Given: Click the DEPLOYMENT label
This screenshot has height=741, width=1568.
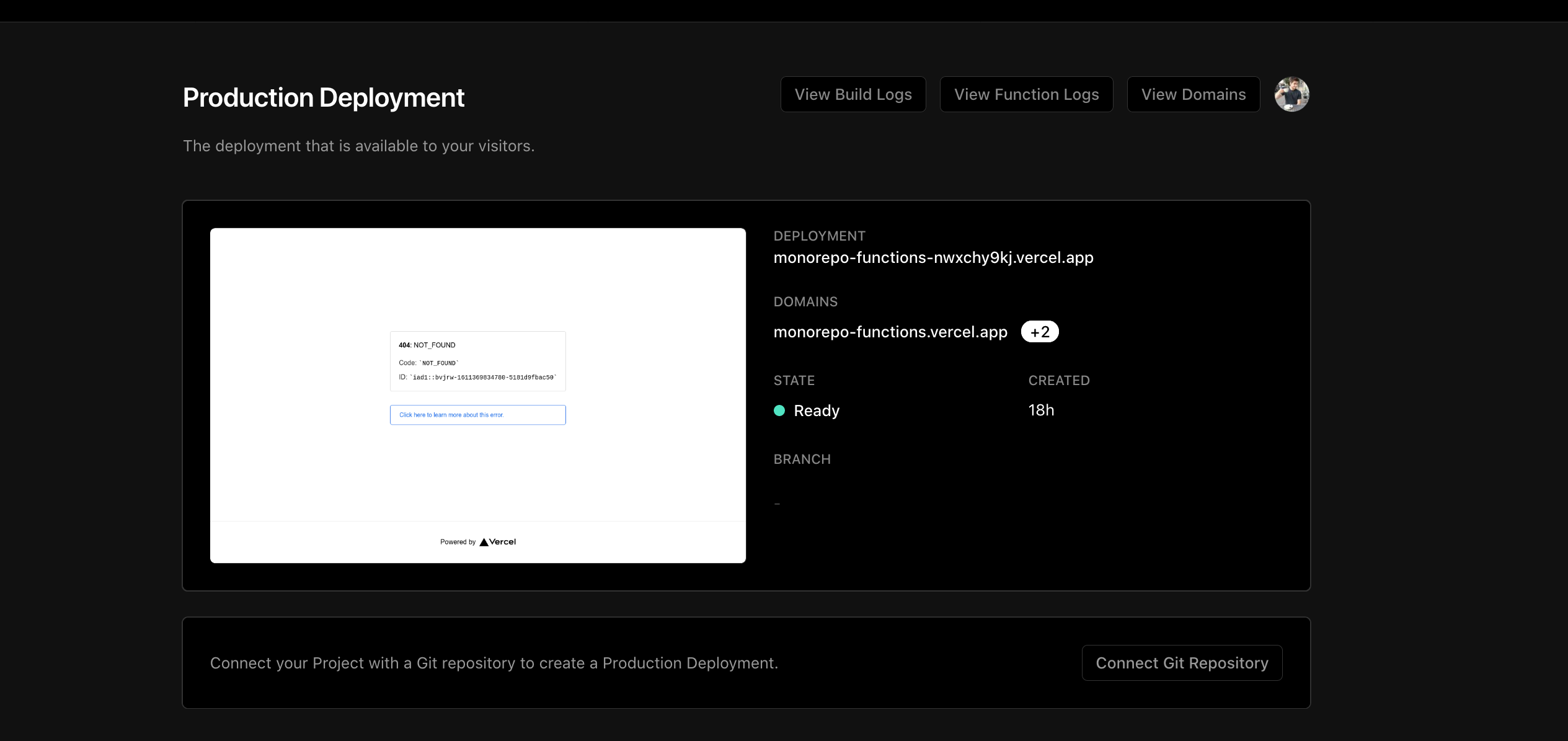Looking at the screenshot, I should click(819, 236).
